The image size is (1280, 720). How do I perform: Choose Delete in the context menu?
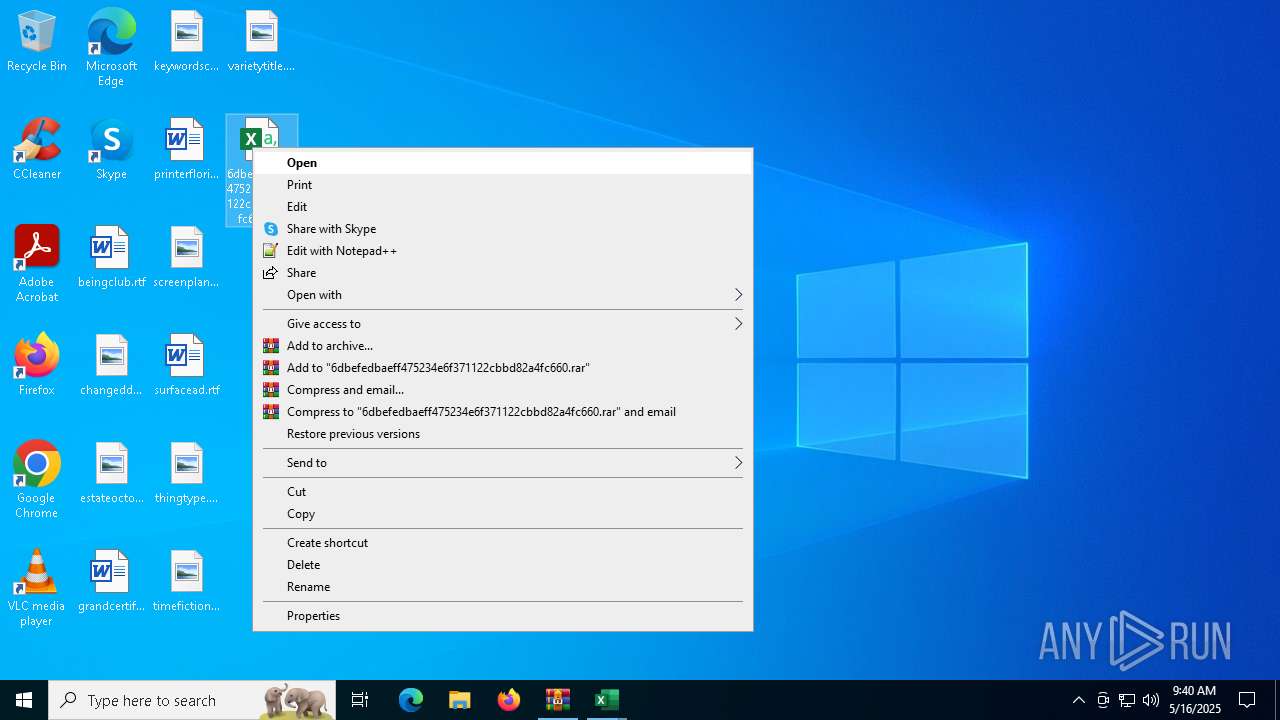click(503, 565)
